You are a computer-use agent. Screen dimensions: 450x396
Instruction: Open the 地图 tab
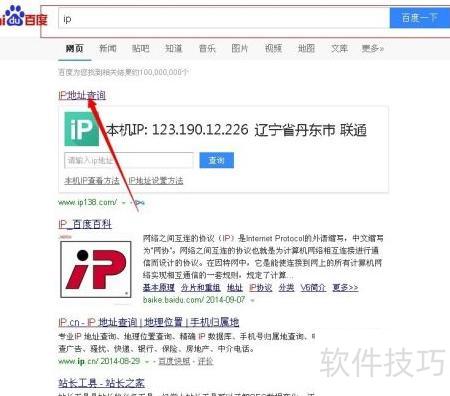tap(306, 48)
